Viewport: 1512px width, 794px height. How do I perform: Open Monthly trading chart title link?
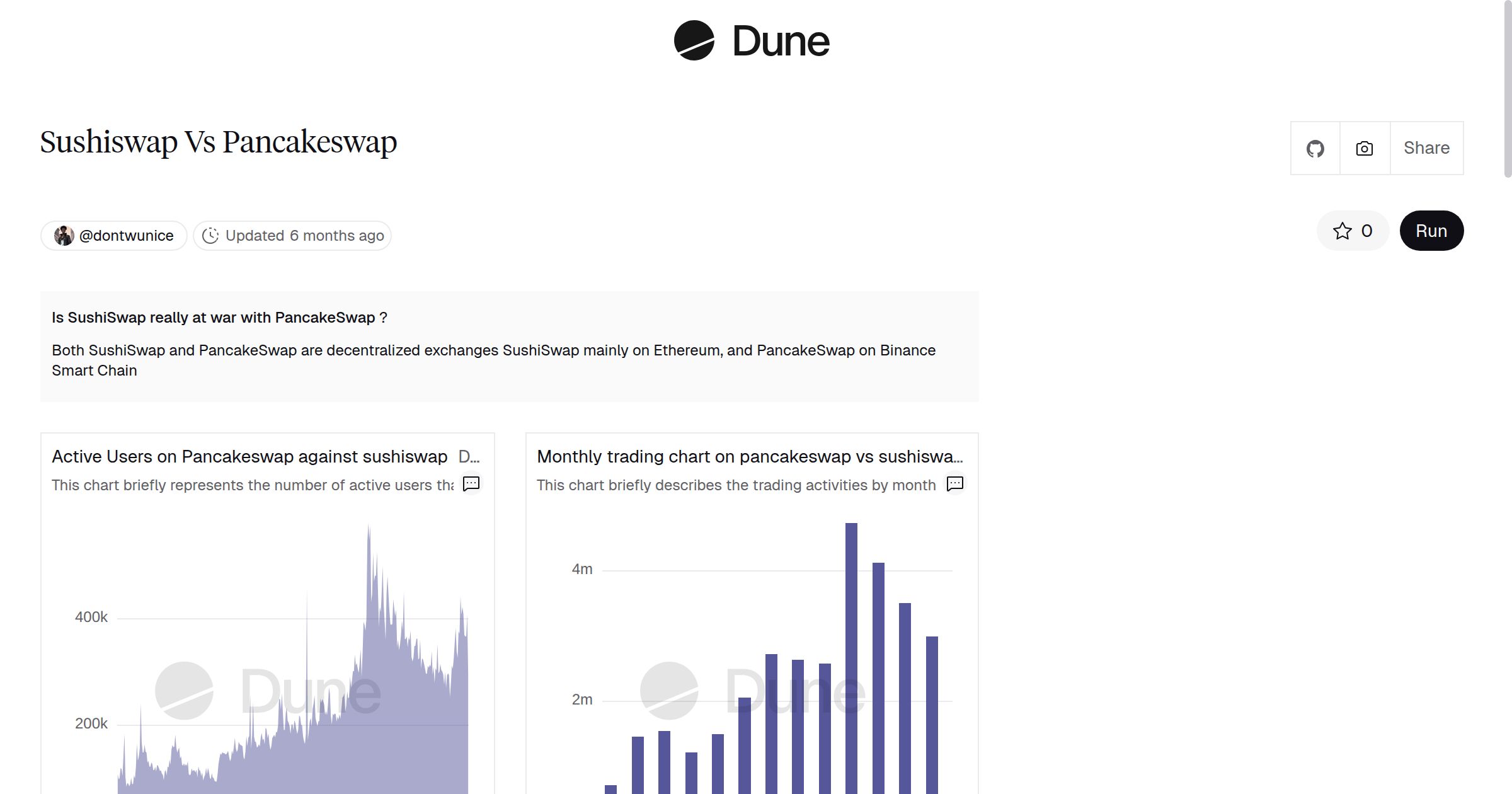pos(750,456)
